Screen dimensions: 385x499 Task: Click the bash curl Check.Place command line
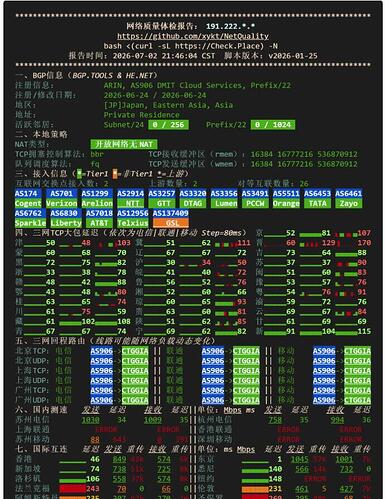click(190, 46)
